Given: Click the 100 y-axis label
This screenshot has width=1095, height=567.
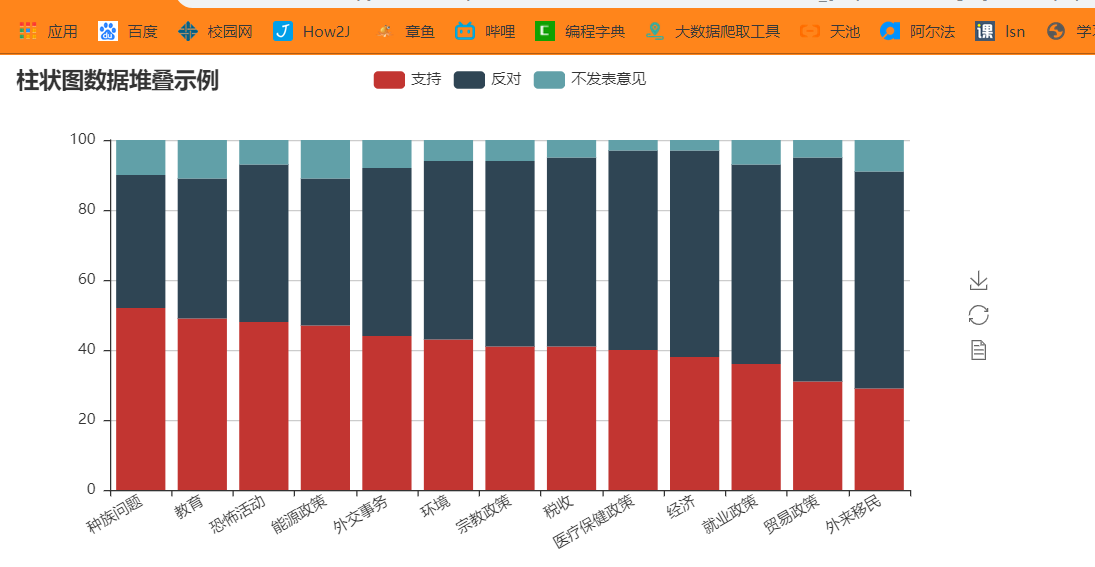Looking at the screenshot, I should [82, 140].
